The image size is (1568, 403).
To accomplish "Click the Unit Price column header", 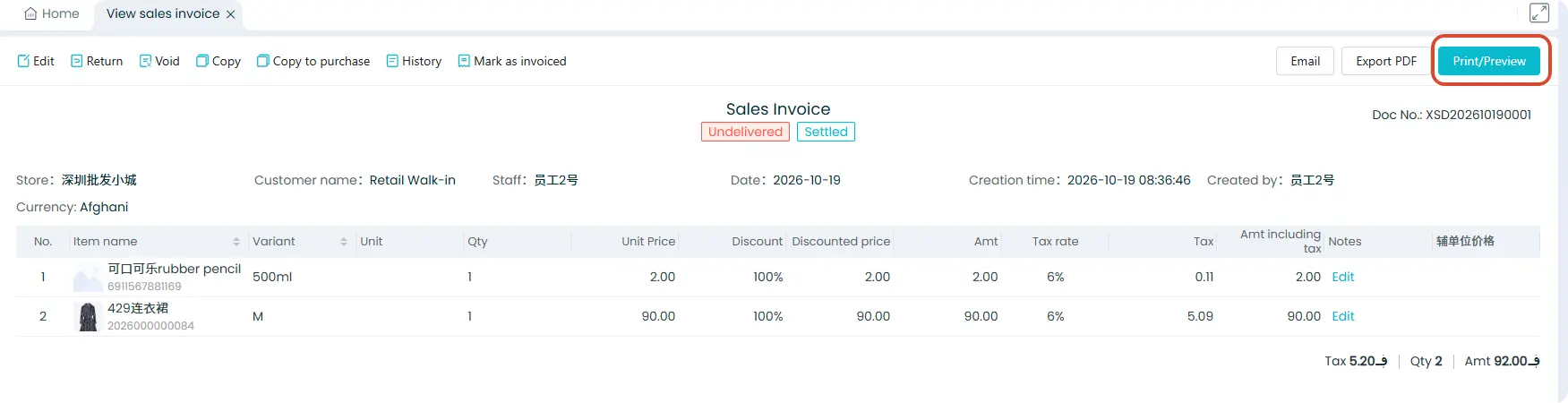I will pos(648,242).
